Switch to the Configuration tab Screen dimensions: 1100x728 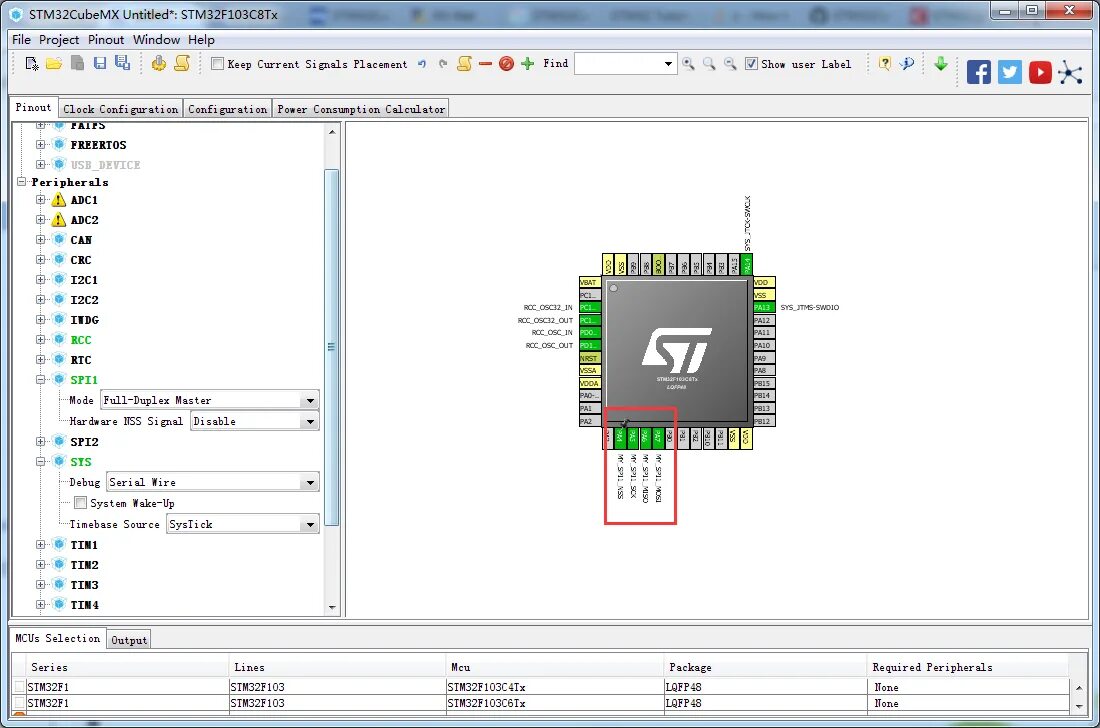227,109
